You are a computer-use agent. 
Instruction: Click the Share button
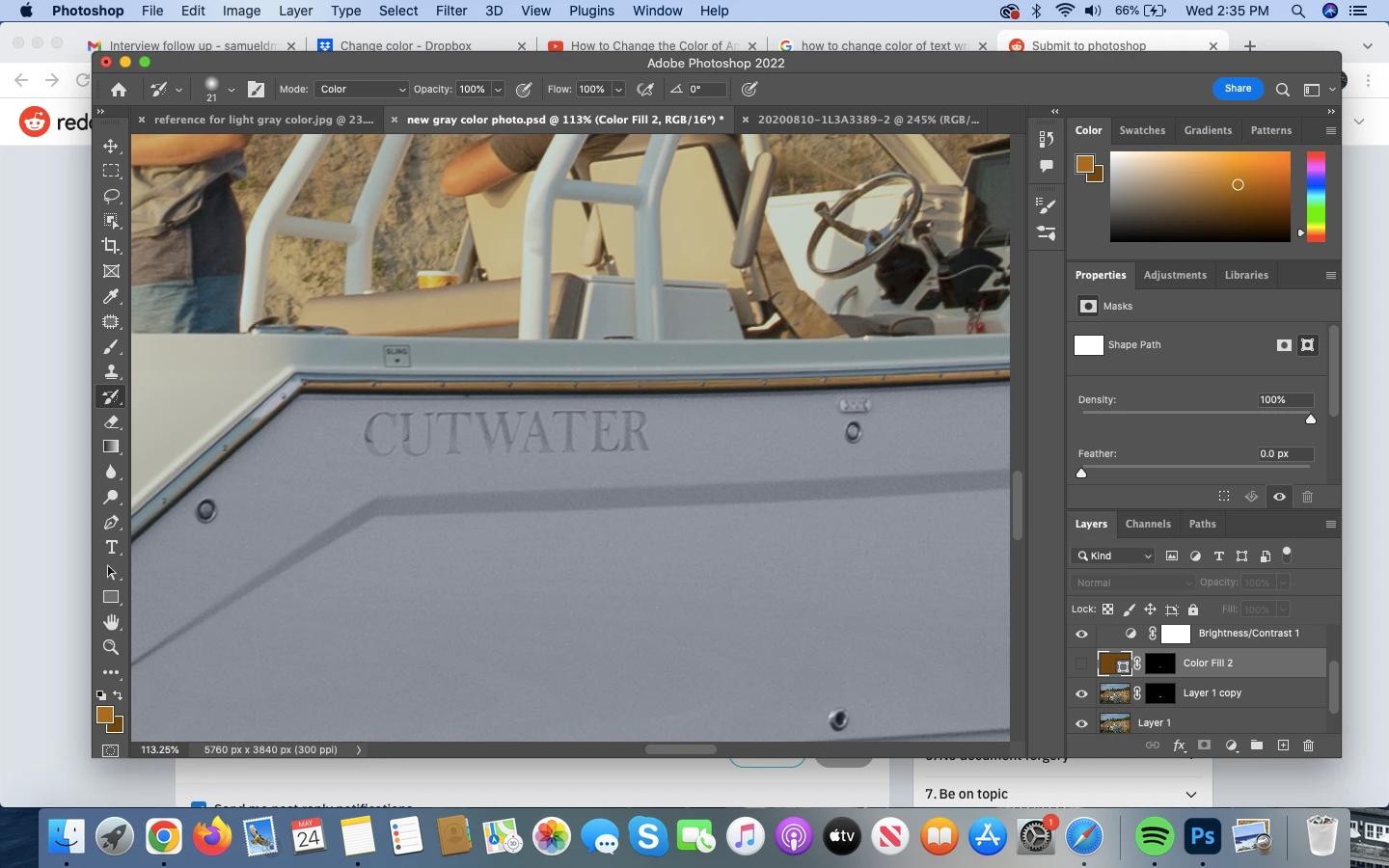pos(1238,89)
